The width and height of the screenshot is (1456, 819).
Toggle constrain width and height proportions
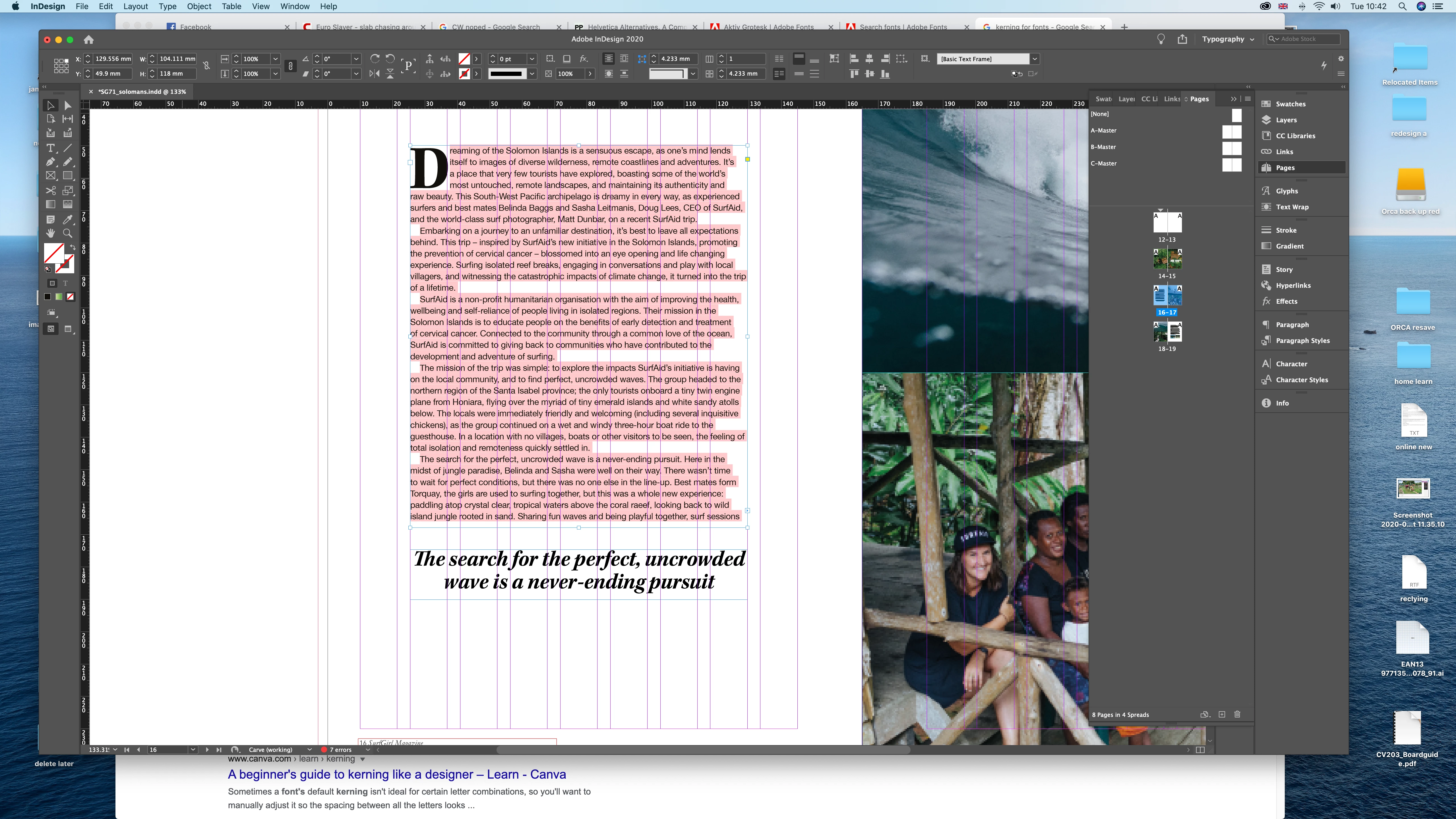click(x=207, y=66)
